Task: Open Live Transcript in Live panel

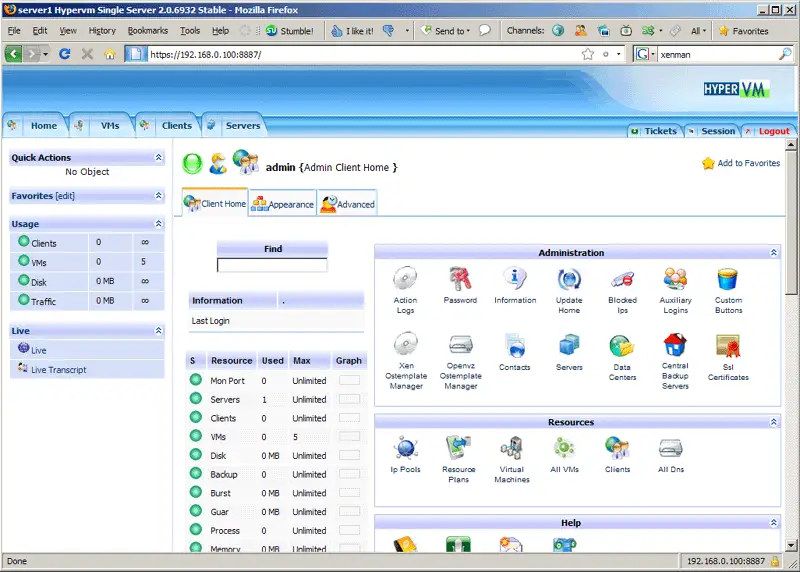Action: coord(58,369)
